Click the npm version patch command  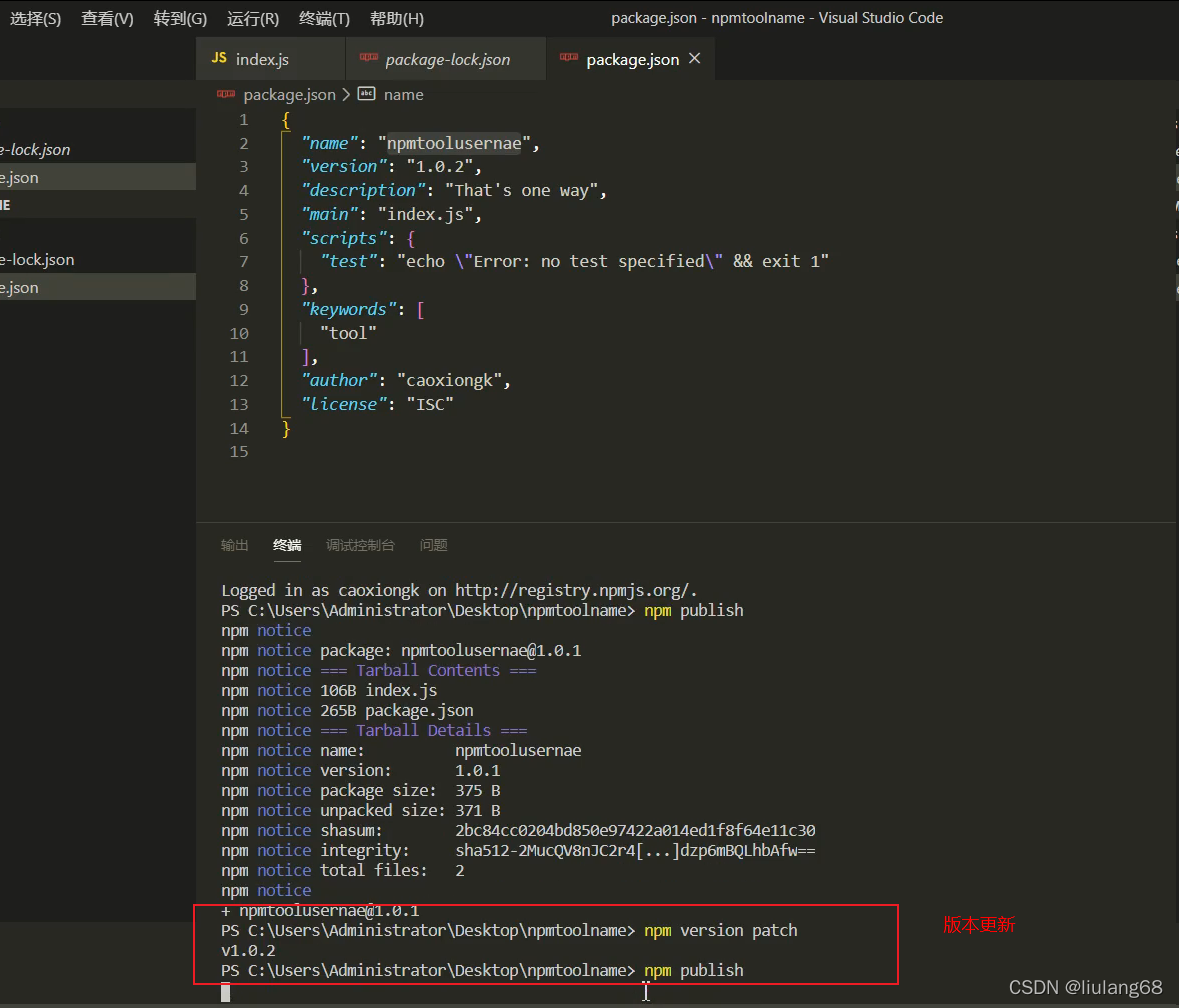[720, 931]
